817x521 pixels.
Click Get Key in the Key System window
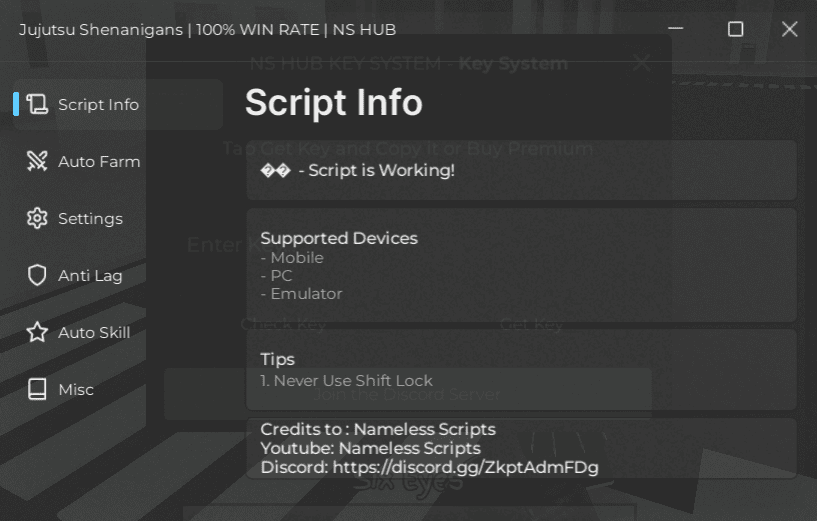click(x=531, y=325)
